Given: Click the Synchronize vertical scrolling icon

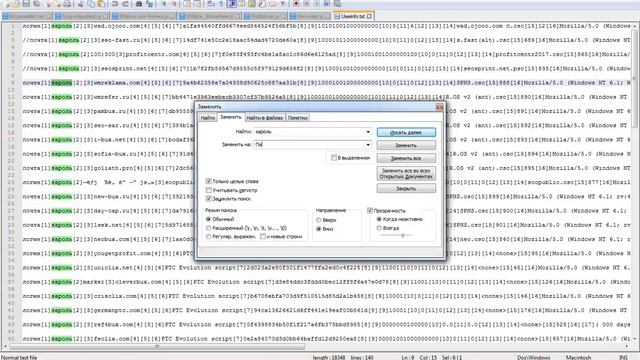Looking at the screenshot, I should 187,4.
